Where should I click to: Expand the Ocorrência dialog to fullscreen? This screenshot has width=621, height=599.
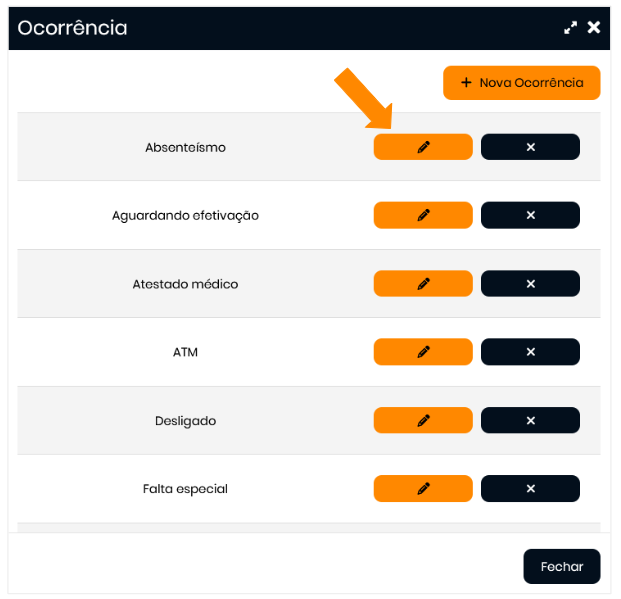pyautogui.click(x=570, y=28)
